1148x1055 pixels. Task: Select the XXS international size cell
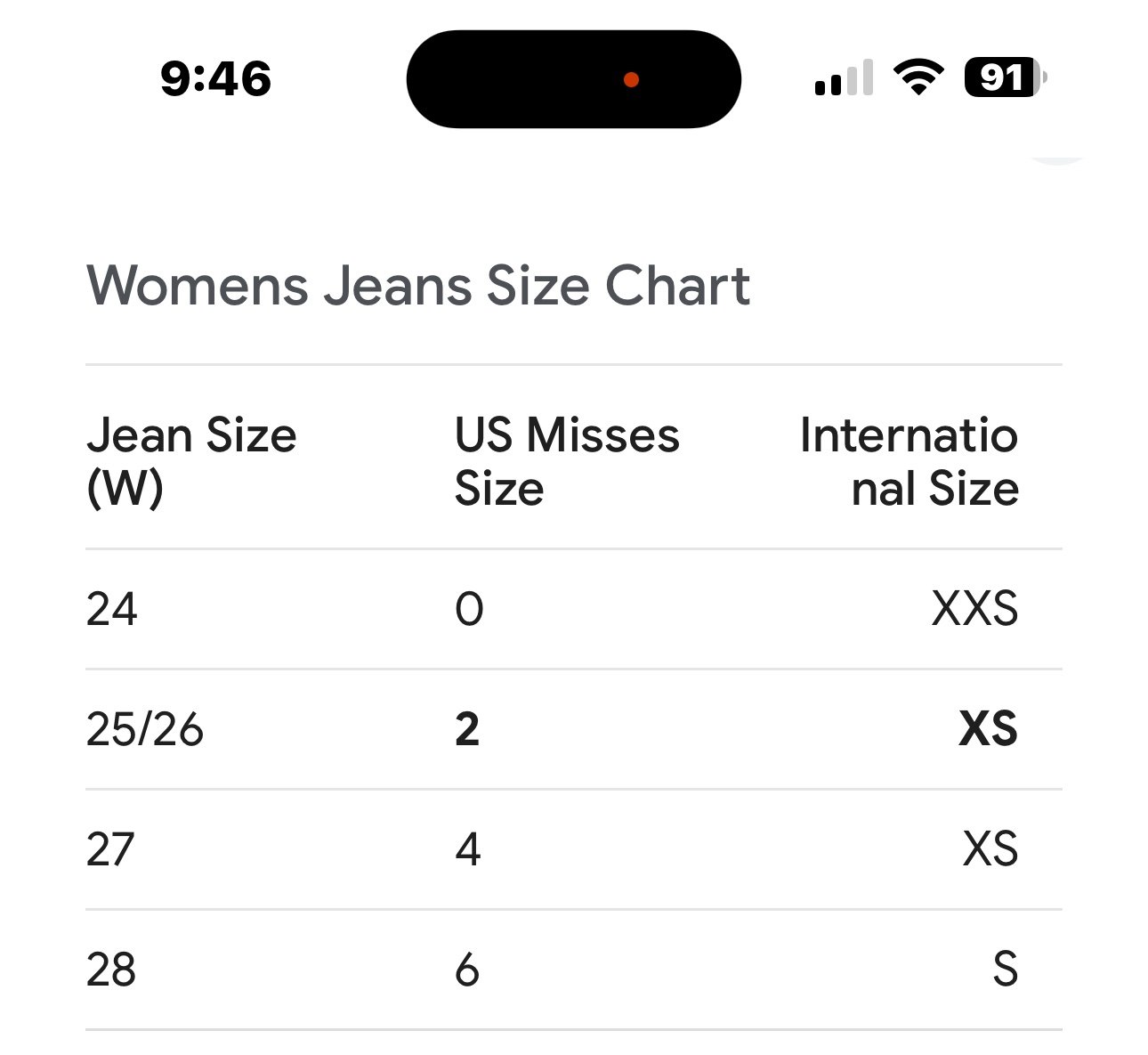pyautogui.click(x=974, y=610)
